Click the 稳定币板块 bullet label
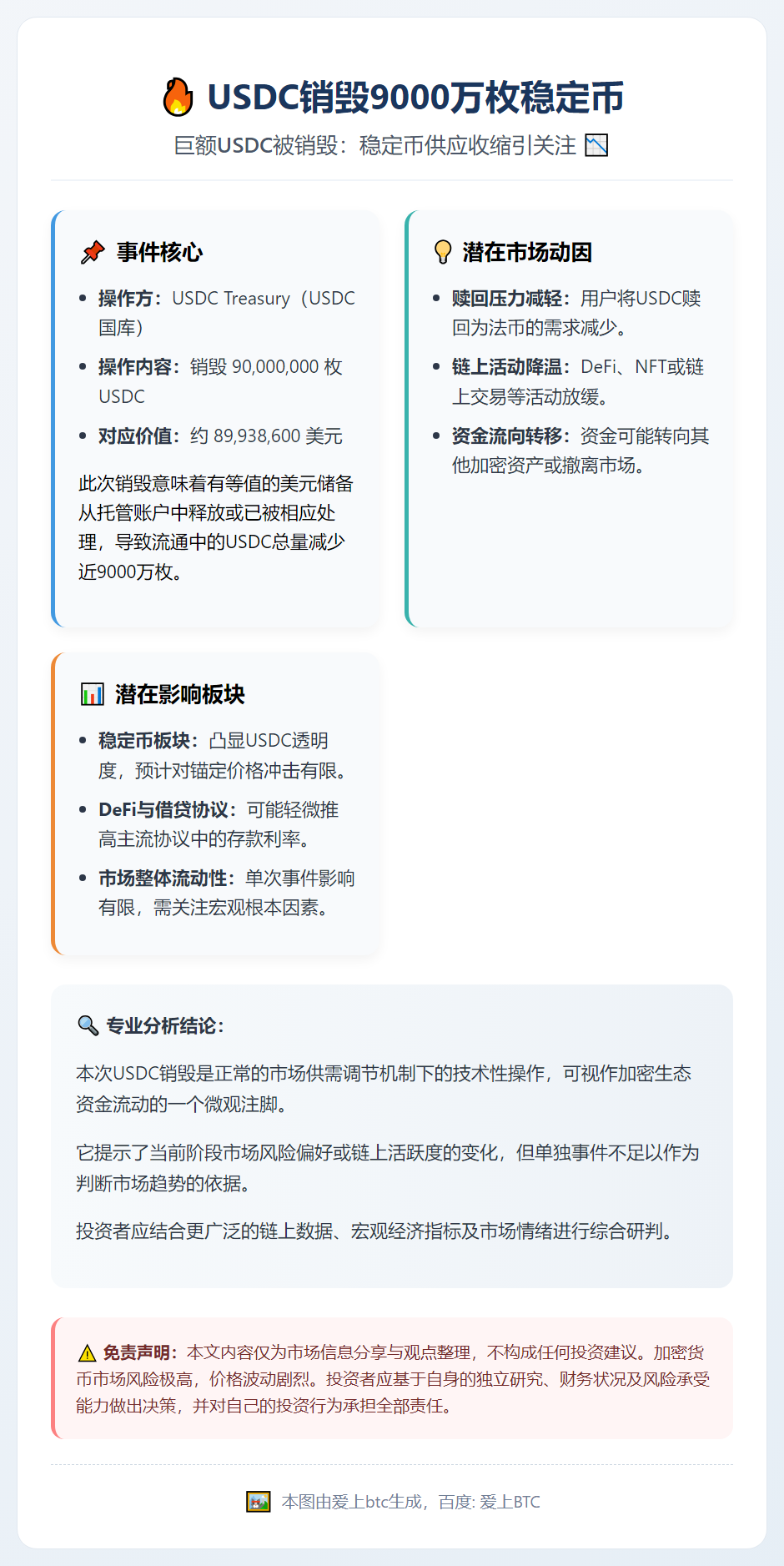Viewport: 784px width, 1566px height. pos(148,741)
